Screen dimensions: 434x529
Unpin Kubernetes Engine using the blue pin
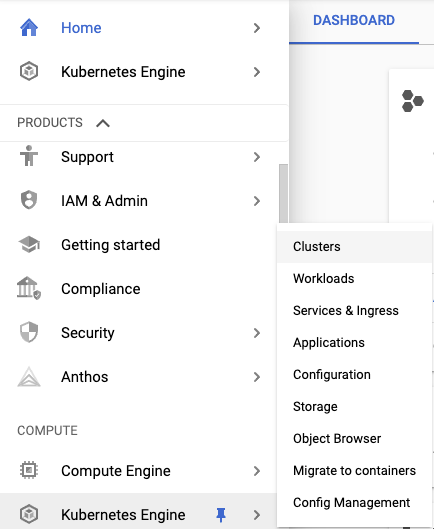[221, 515]
